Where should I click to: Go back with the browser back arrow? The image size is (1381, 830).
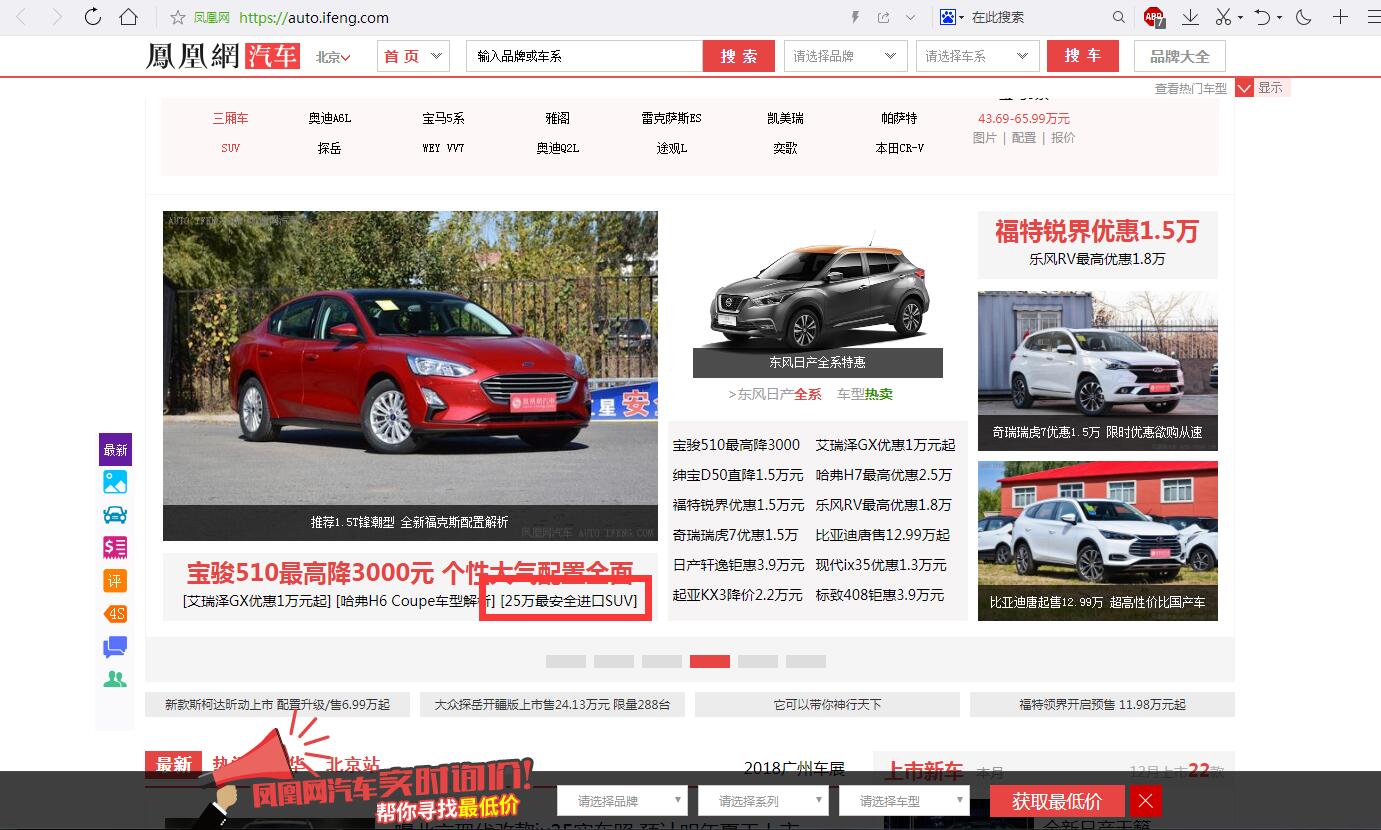(x=22, y=17)
